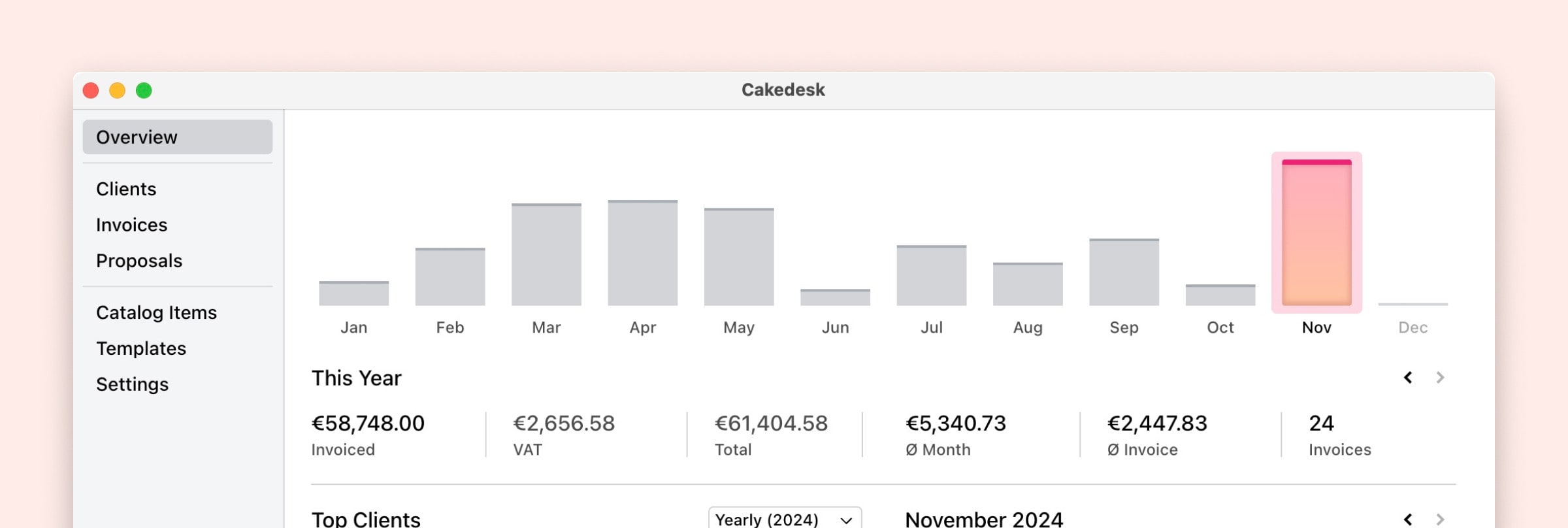
Task: Click the yellow minimize window button
Action: coord(117,90)
